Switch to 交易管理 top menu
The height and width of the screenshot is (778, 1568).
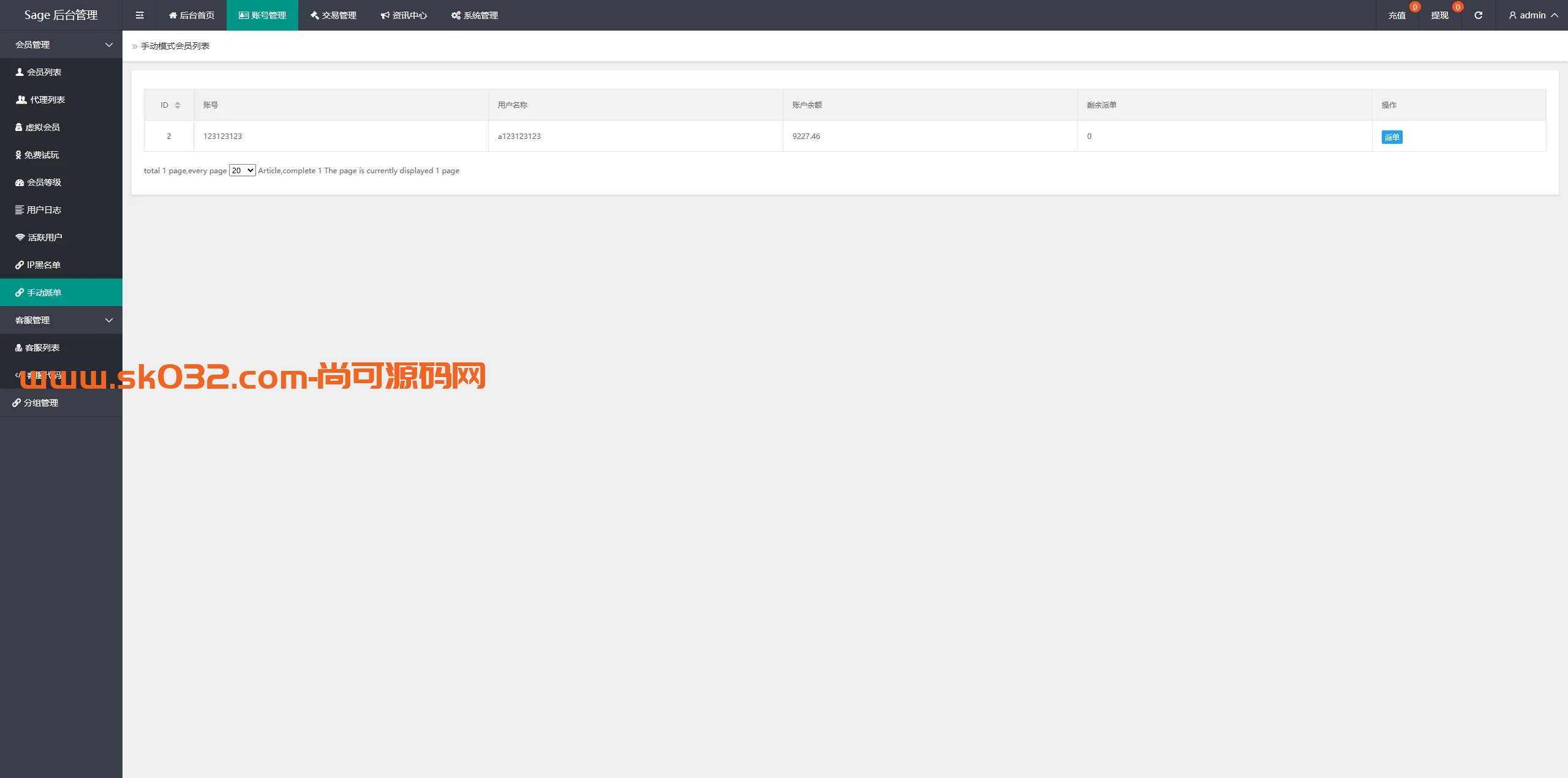pyautogui.click(x=333, y=15)
